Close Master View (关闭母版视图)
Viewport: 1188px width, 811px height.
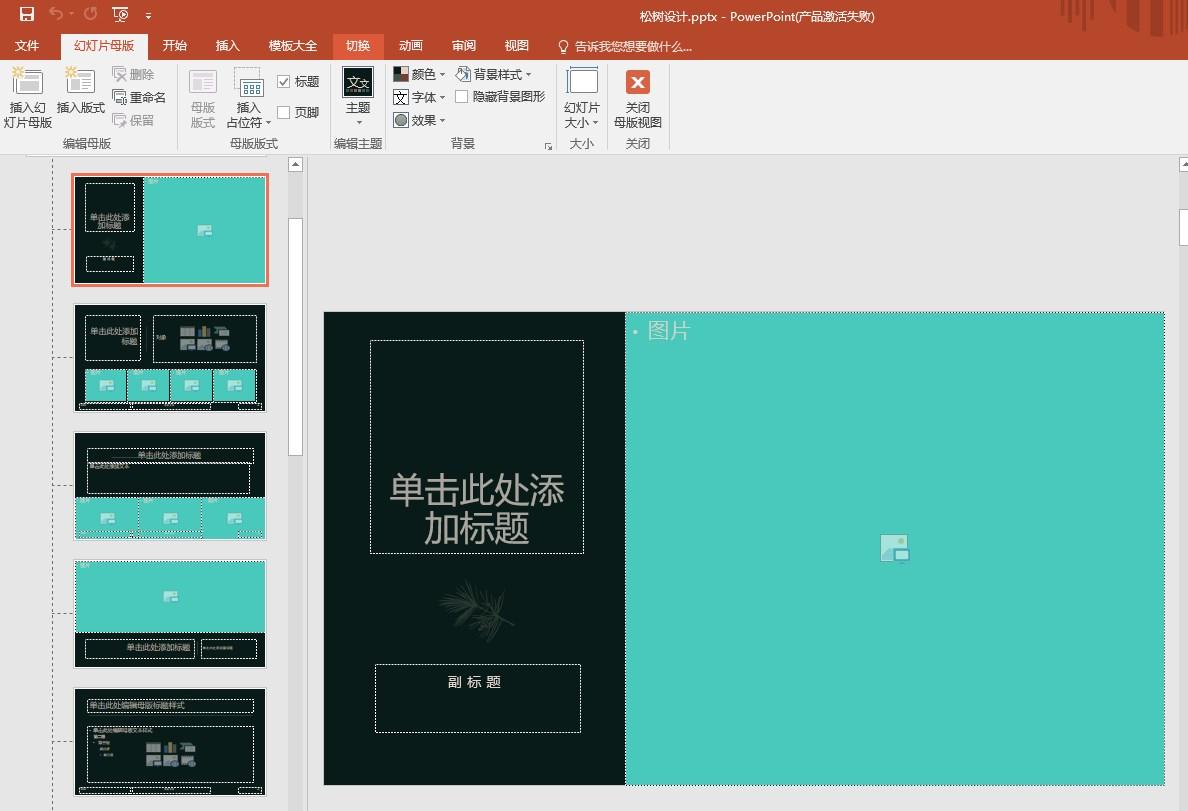click(638, 99)
